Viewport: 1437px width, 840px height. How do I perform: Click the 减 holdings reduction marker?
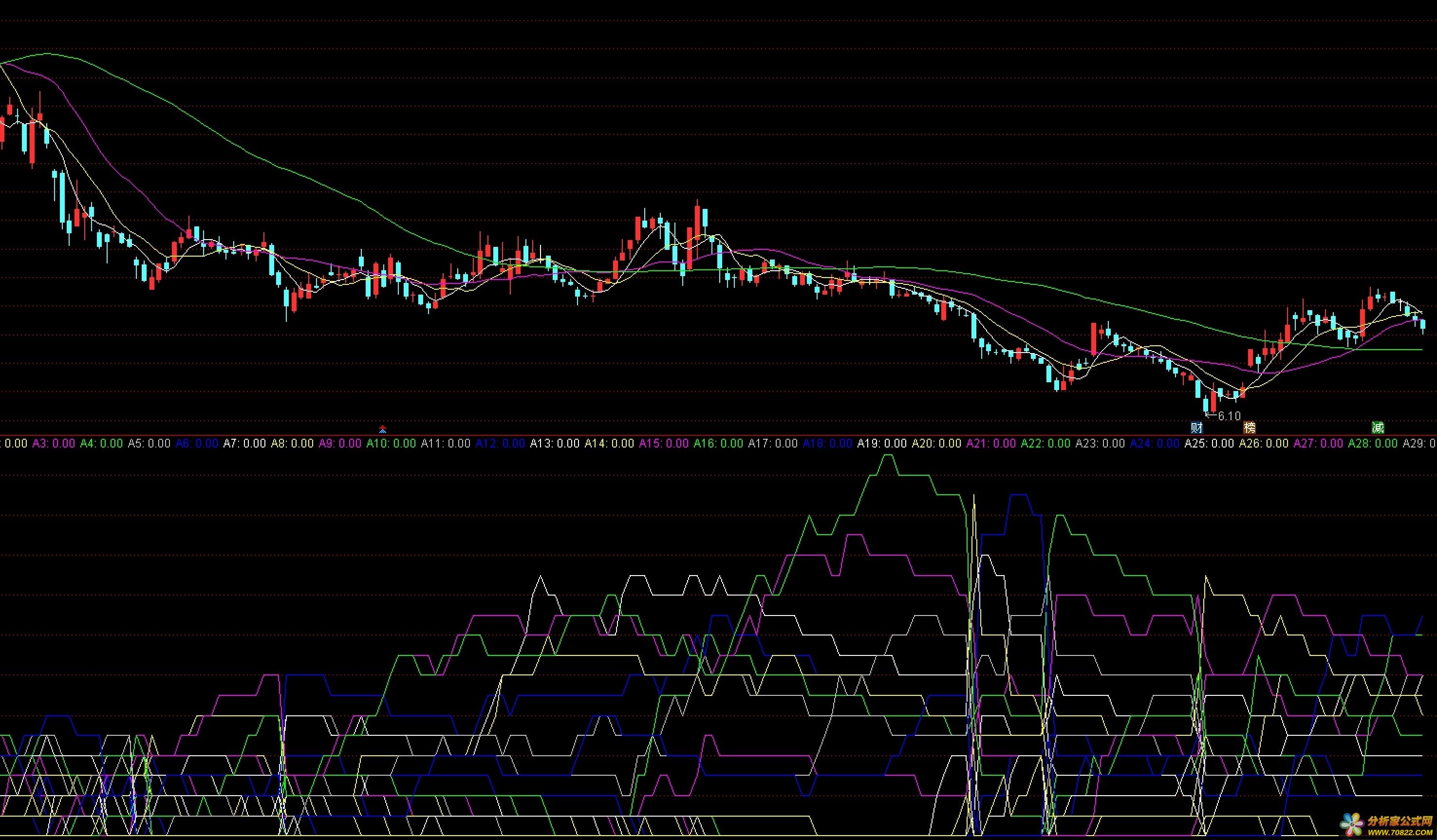tap(1378, 428)
